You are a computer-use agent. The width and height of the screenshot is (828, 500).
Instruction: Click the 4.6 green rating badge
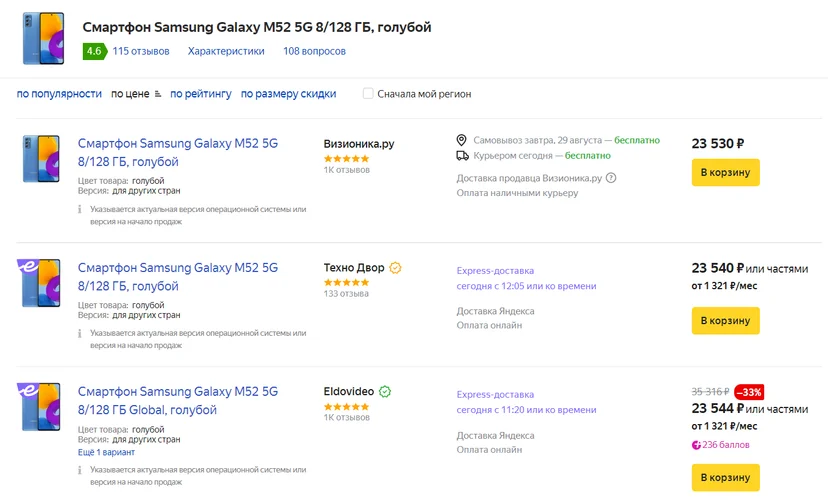coord(95,51)
